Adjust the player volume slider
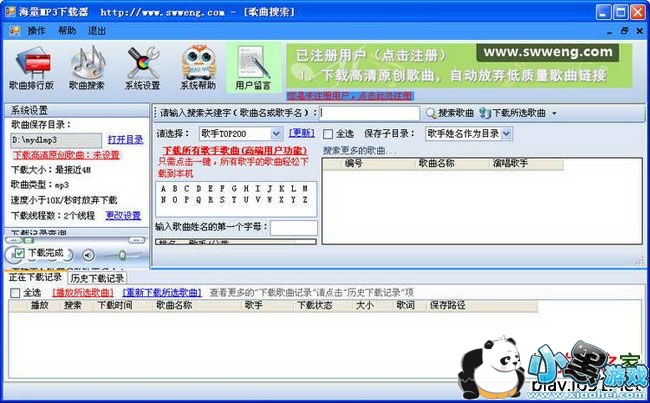Screen dimensions: 650x403 pyautogui.click(x=122, y=255)
